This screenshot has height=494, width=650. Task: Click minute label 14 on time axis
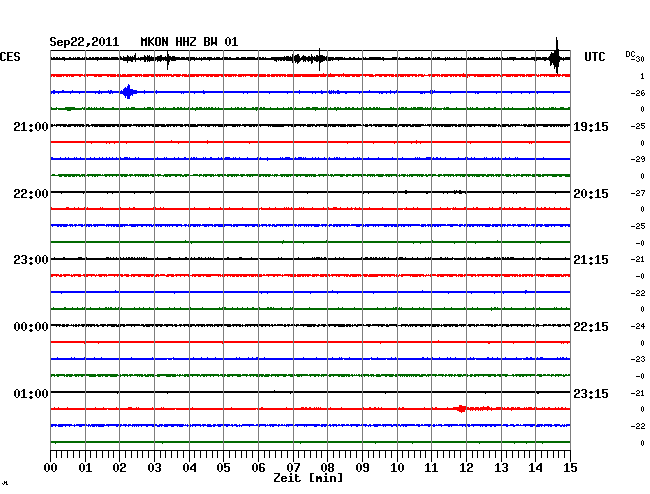point(535,468)
